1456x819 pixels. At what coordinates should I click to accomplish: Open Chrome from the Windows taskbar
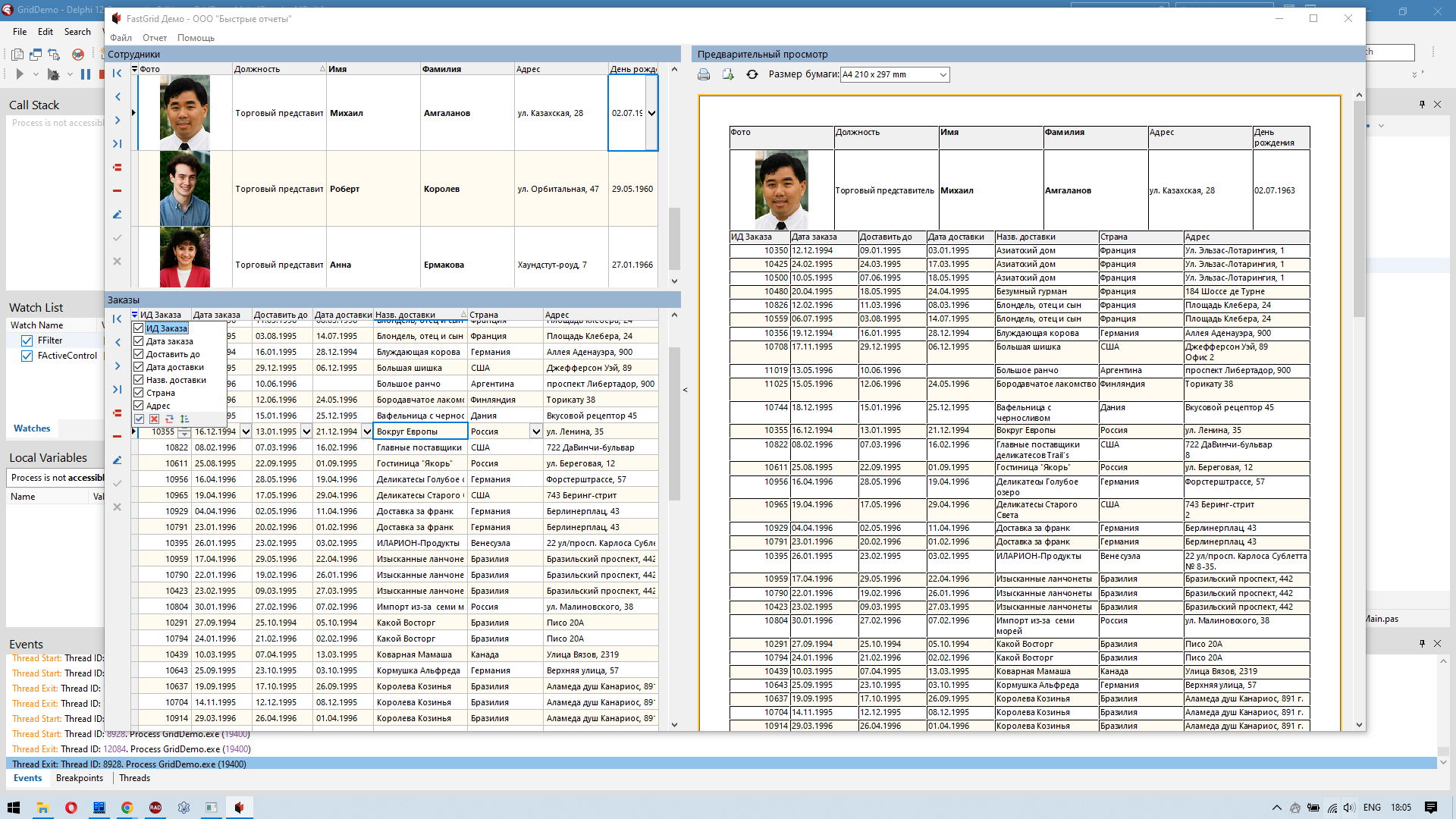pos(127,808)
